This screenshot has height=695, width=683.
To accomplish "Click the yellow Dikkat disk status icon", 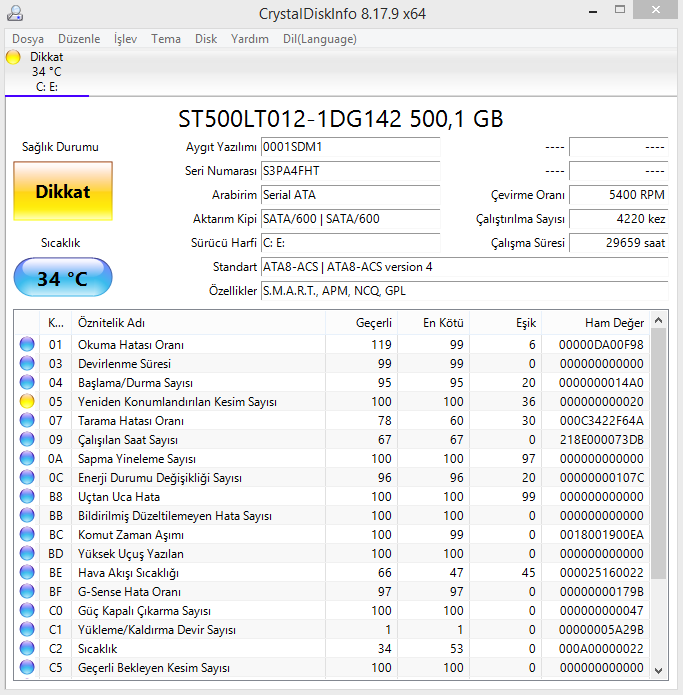I will 13,57.
